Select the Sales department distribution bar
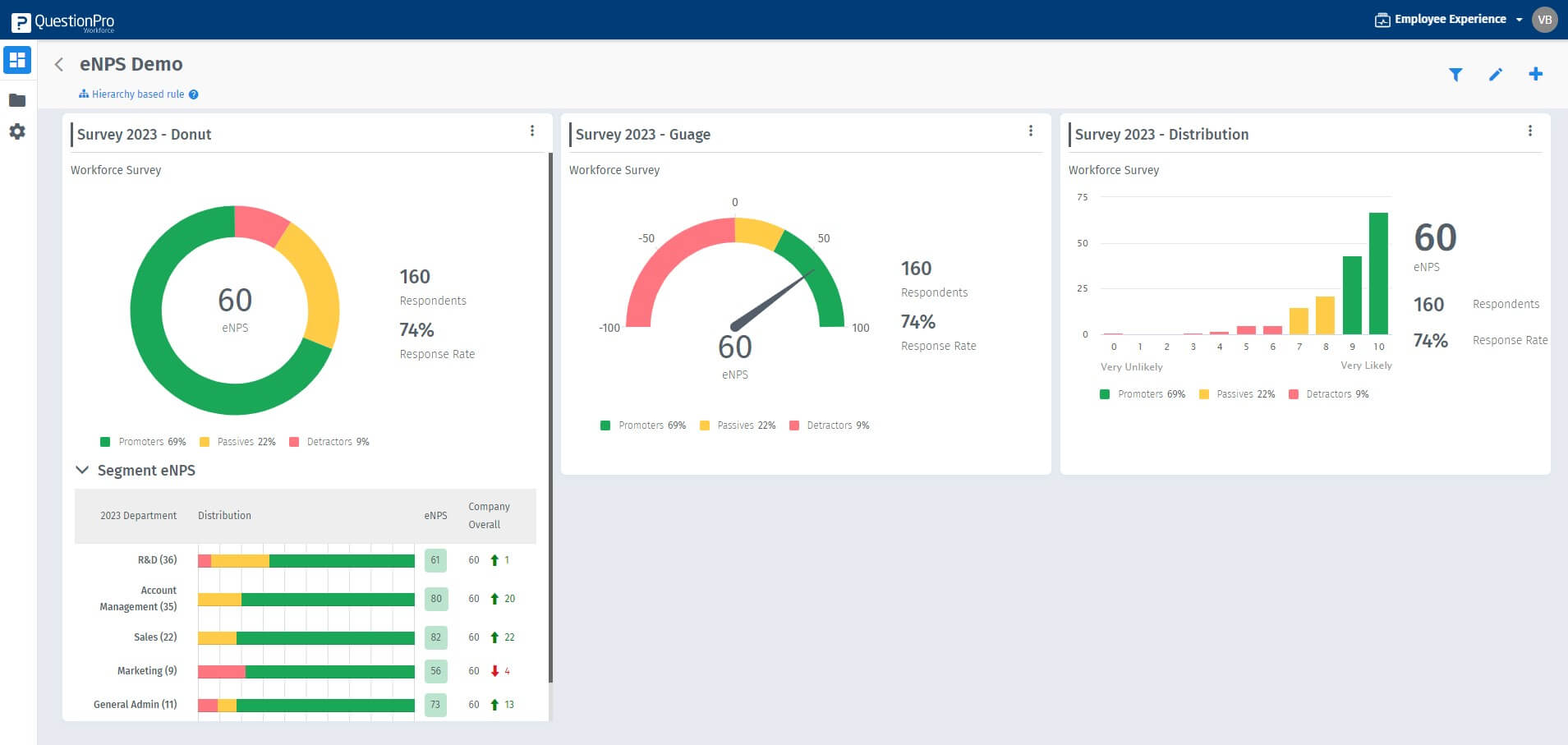Screen dimensions: 1568x745 coord(308,637)
